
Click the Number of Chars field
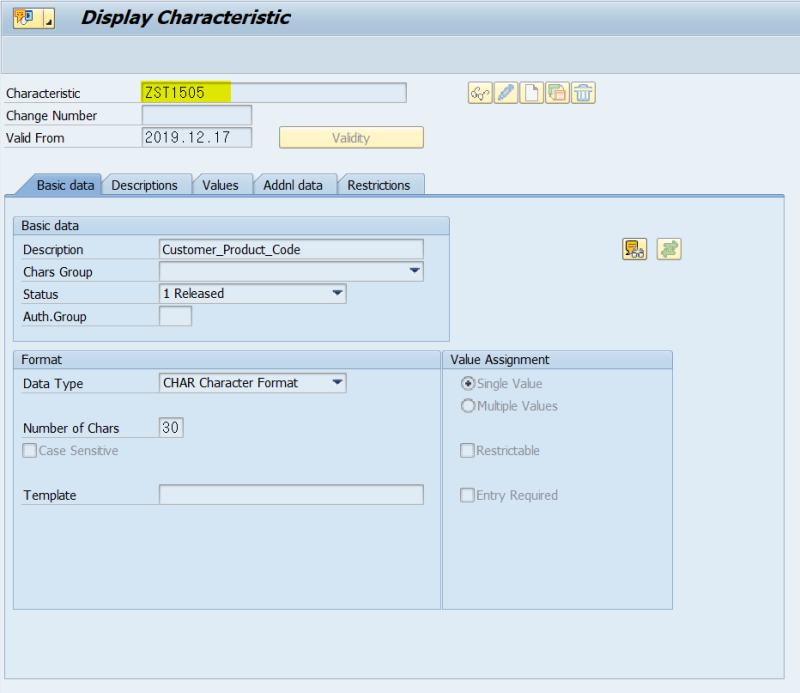171,428
